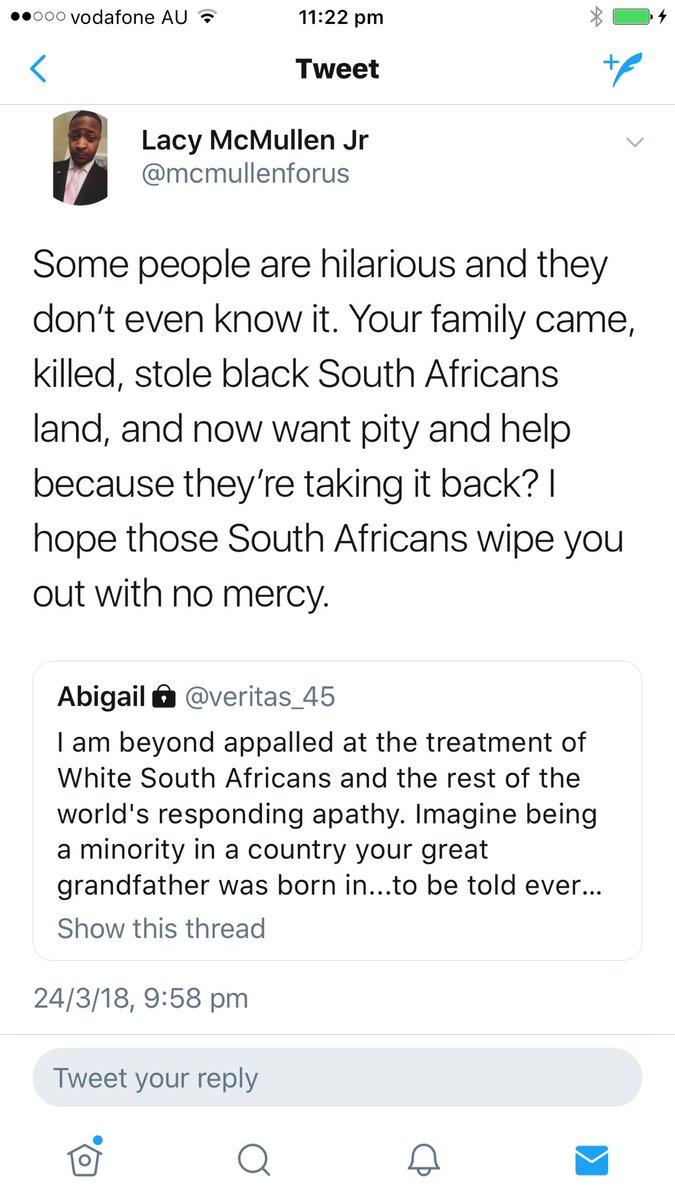Go back using the left chevron
This screenshot has height=1200, width=675.
[39, 69]
